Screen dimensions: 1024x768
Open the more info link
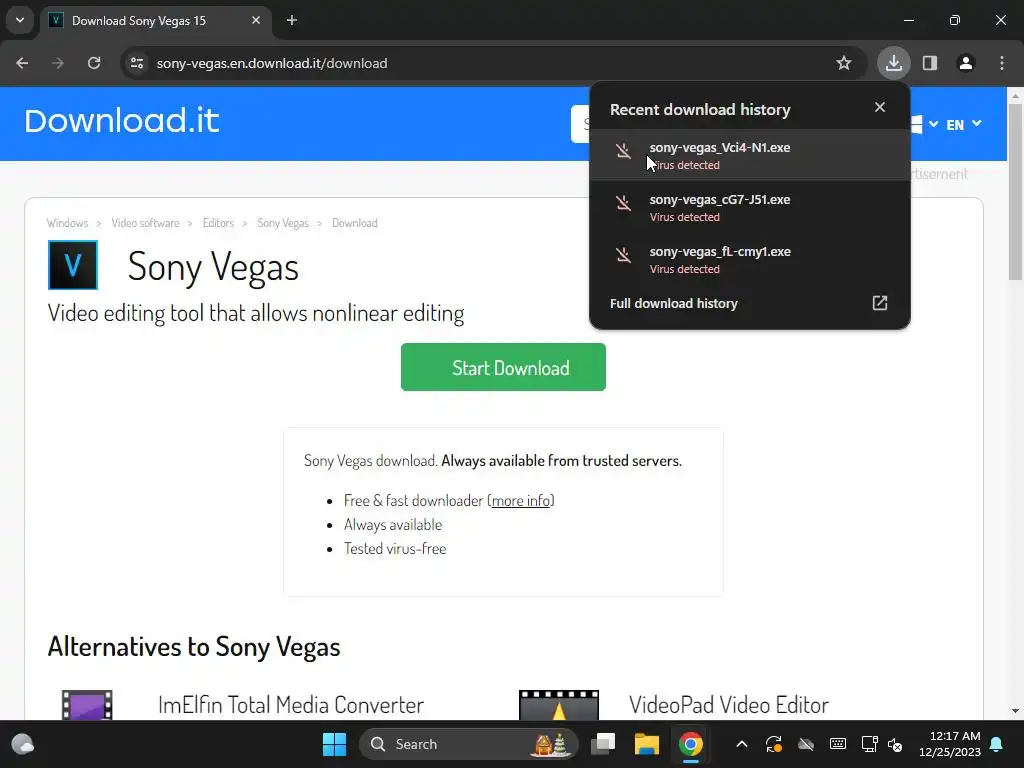pyautogui.click(x=520, y=500)
